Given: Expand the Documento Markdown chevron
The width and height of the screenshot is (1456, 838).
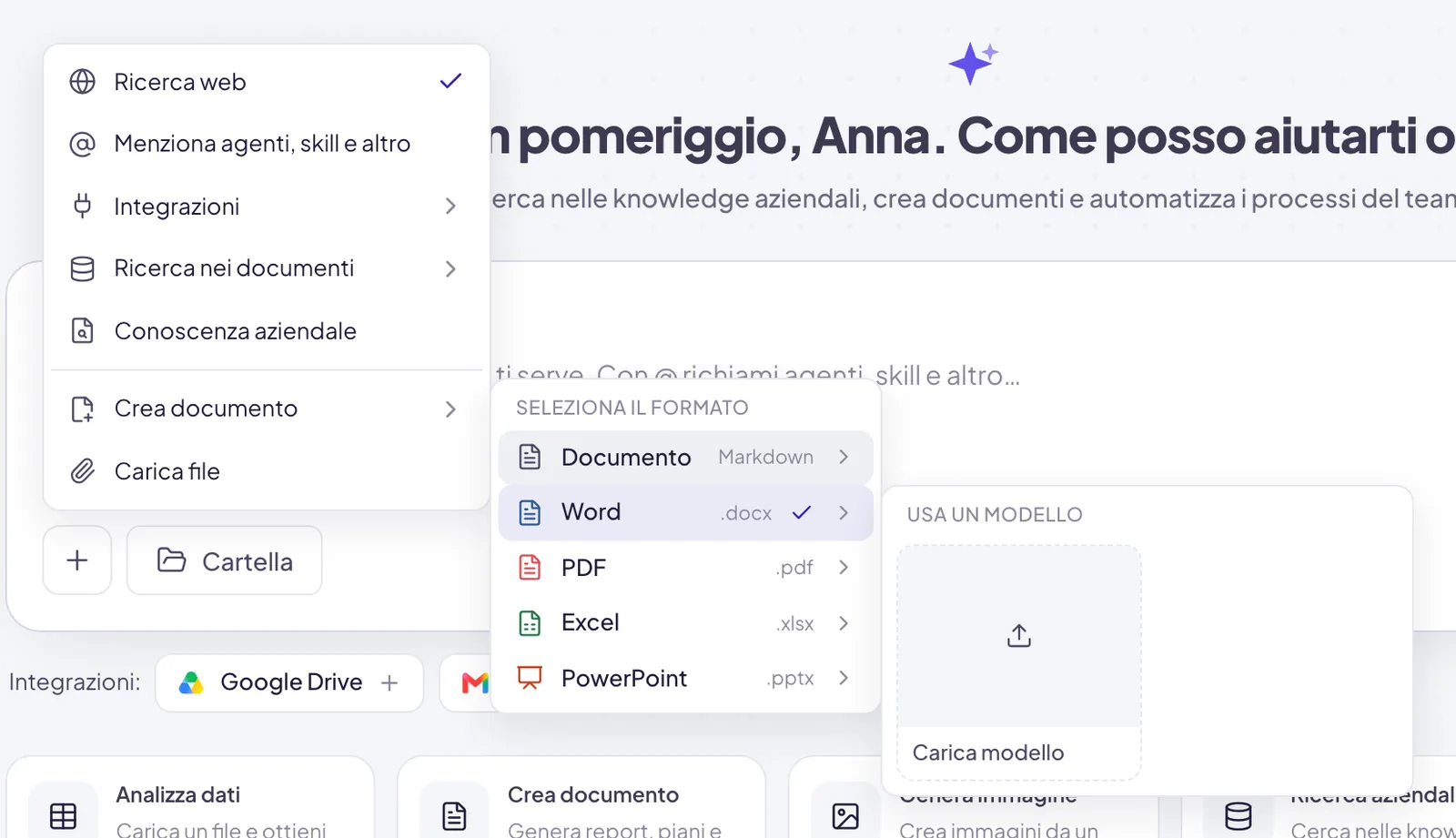Looking at the screenshot, I should [x=844, y=457].
